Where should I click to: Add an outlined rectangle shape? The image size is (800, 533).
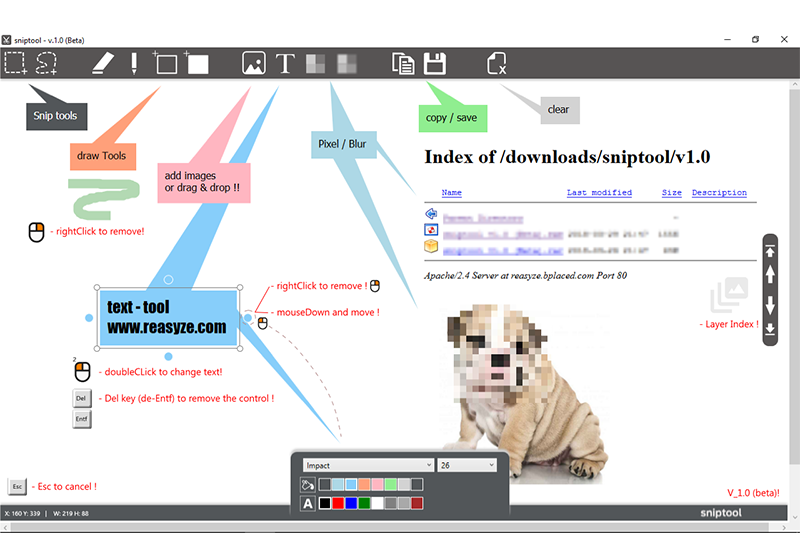point(165,63)
